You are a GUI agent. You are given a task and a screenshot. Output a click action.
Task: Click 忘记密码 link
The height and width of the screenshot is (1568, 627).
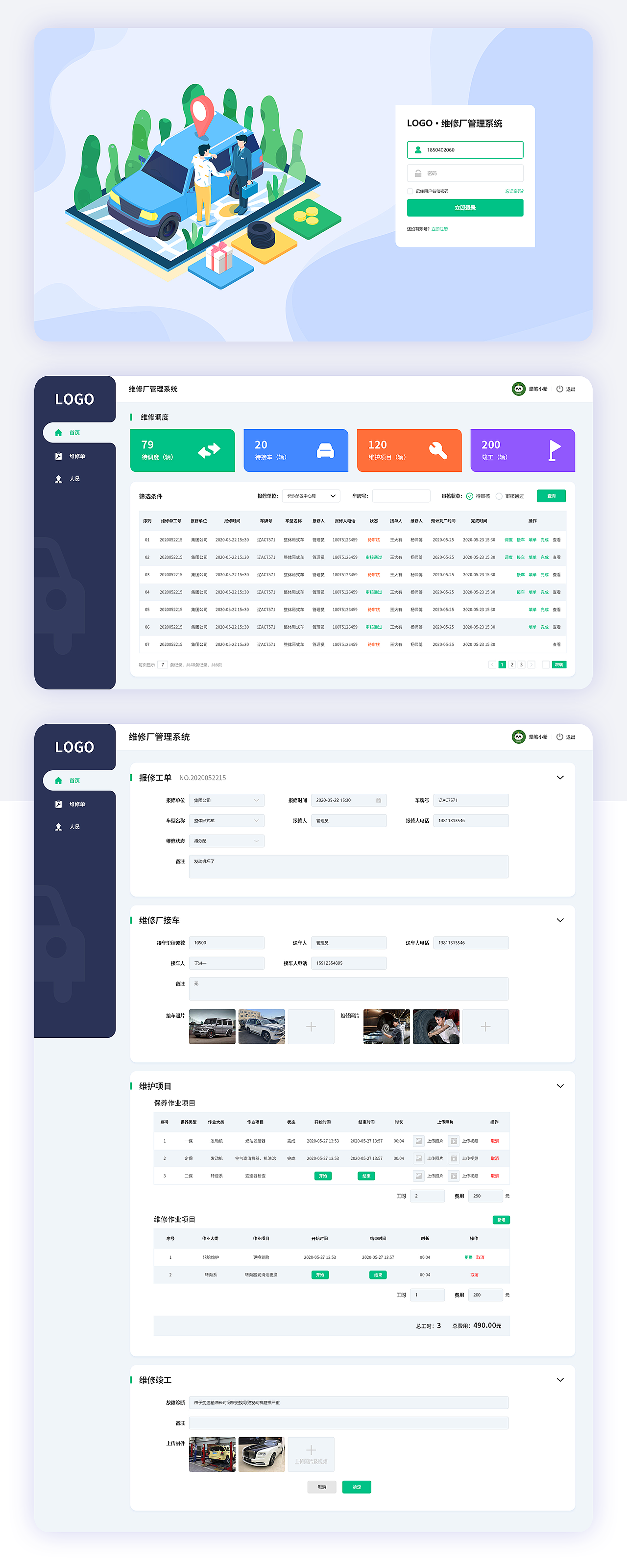pyautogui.click(x=514, y=191)
